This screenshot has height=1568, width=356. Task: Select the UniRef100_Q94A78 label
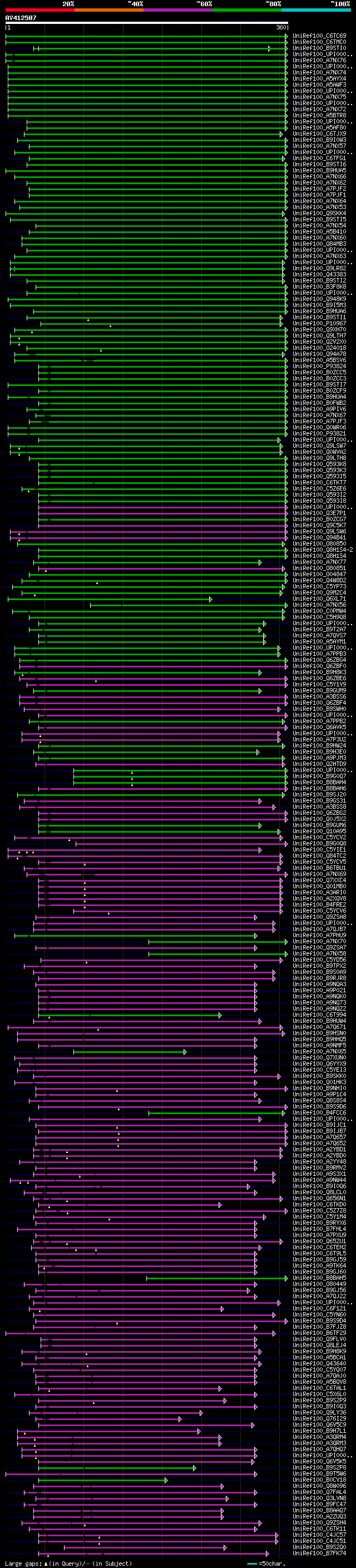(x=319, y=354)
